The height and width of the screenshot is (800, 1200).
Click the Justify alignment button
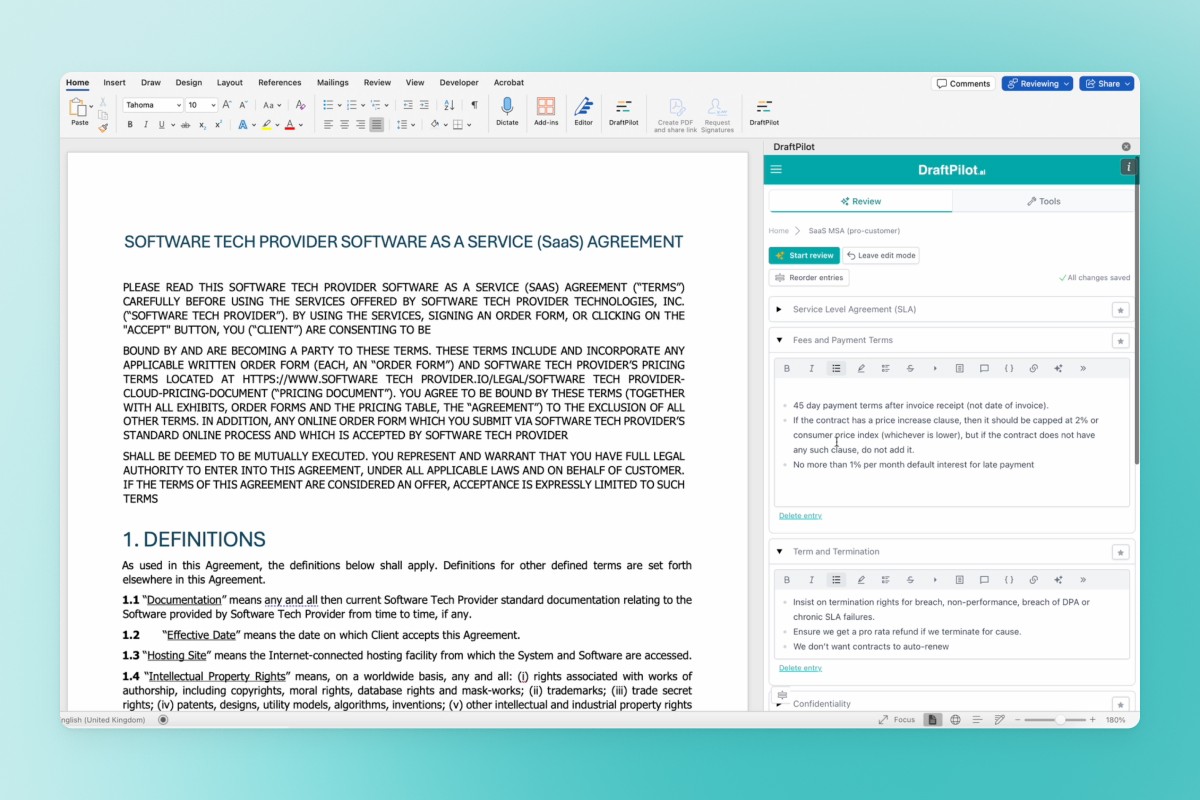pos(376,125)
